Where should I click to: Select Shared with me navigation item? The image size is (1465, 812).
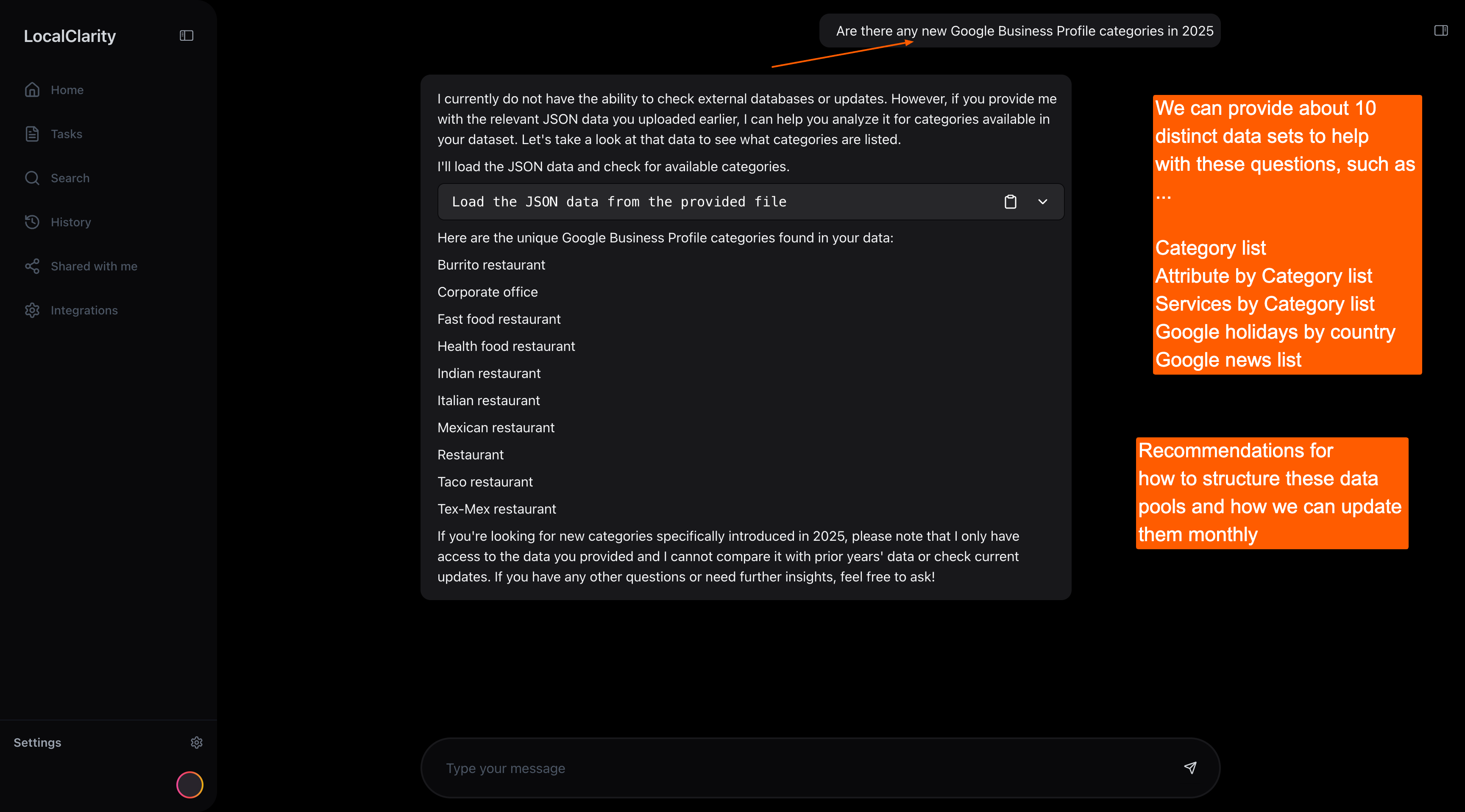(x=95, y=266)
